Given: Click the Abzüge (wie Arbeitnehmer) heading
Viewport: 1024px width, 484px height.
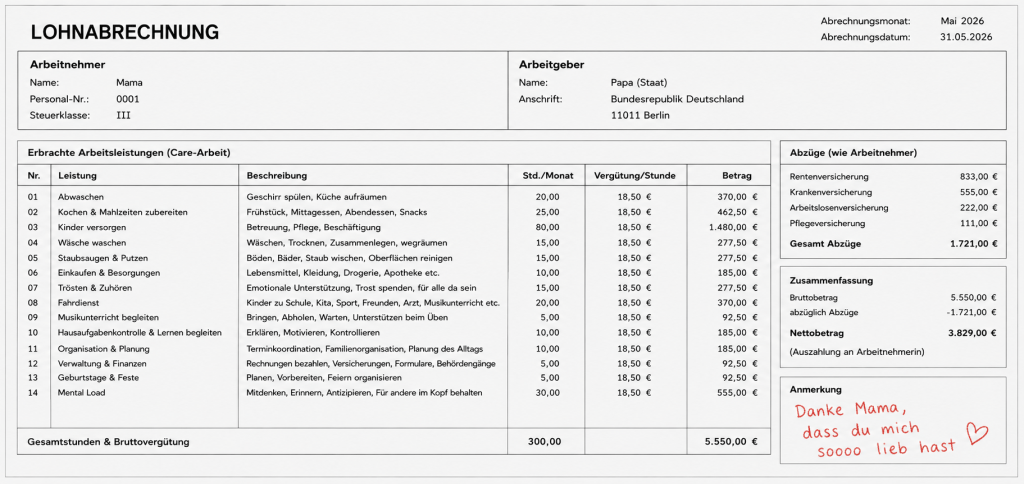Looking at the screenshot, I should [x=854, y=153].
